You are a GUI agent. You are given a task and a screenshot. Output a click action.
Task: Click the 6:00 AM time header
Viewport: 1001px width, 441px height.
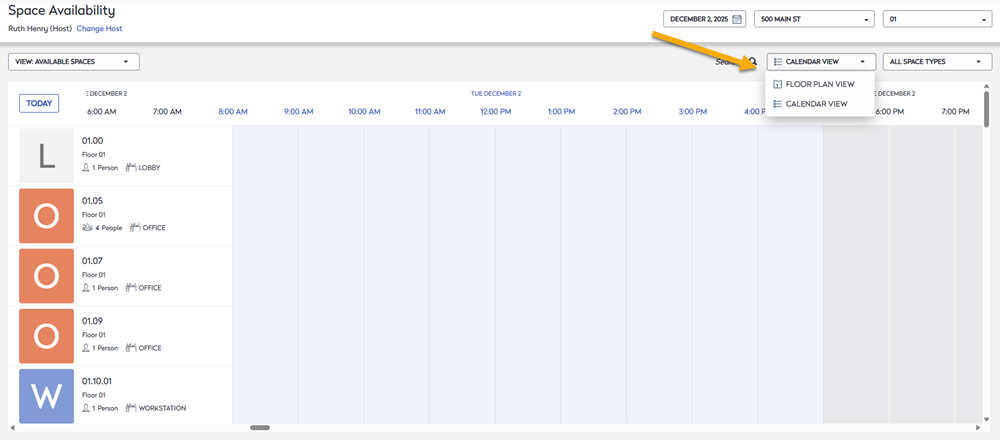[x=102, y=112]
